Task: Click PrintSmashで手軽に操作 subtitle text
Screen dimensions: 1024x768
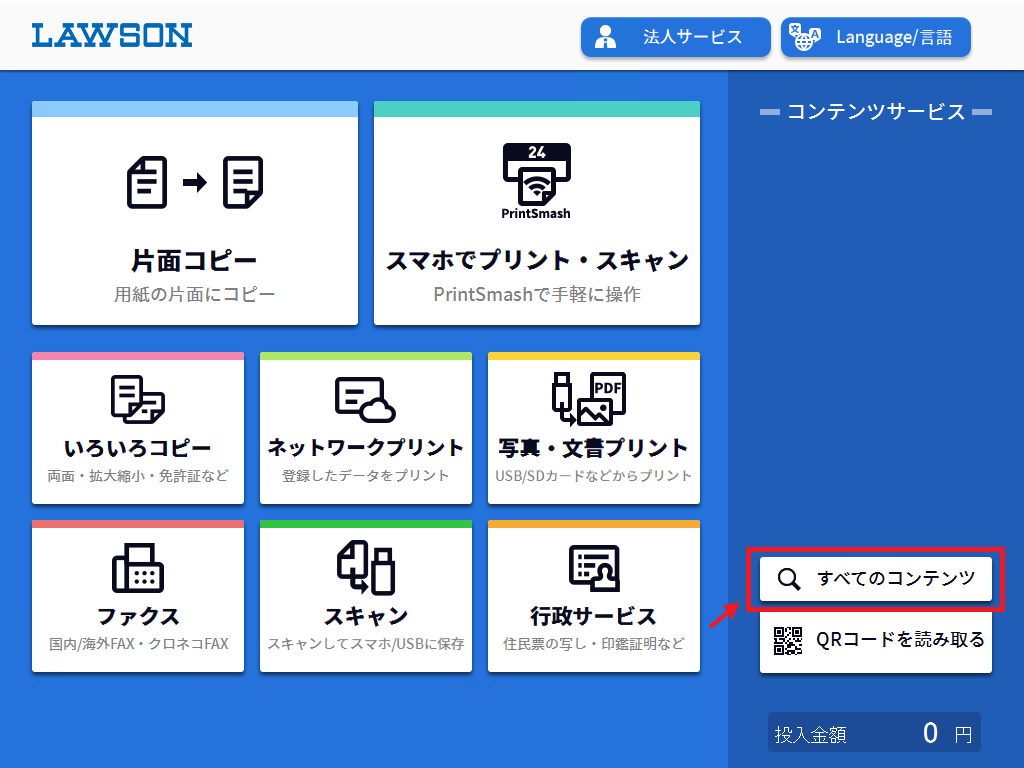Action: pyautogui.click(x=537, y=295)
